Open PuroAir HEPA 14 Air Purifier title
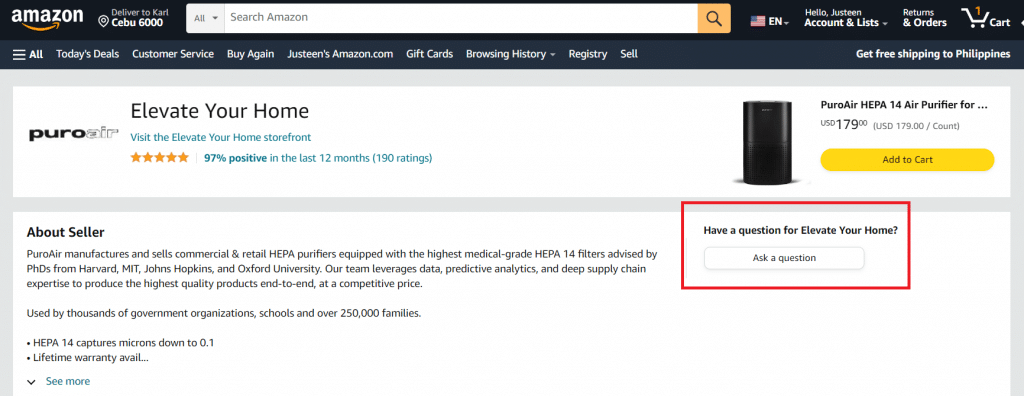 tap(904, 105)
